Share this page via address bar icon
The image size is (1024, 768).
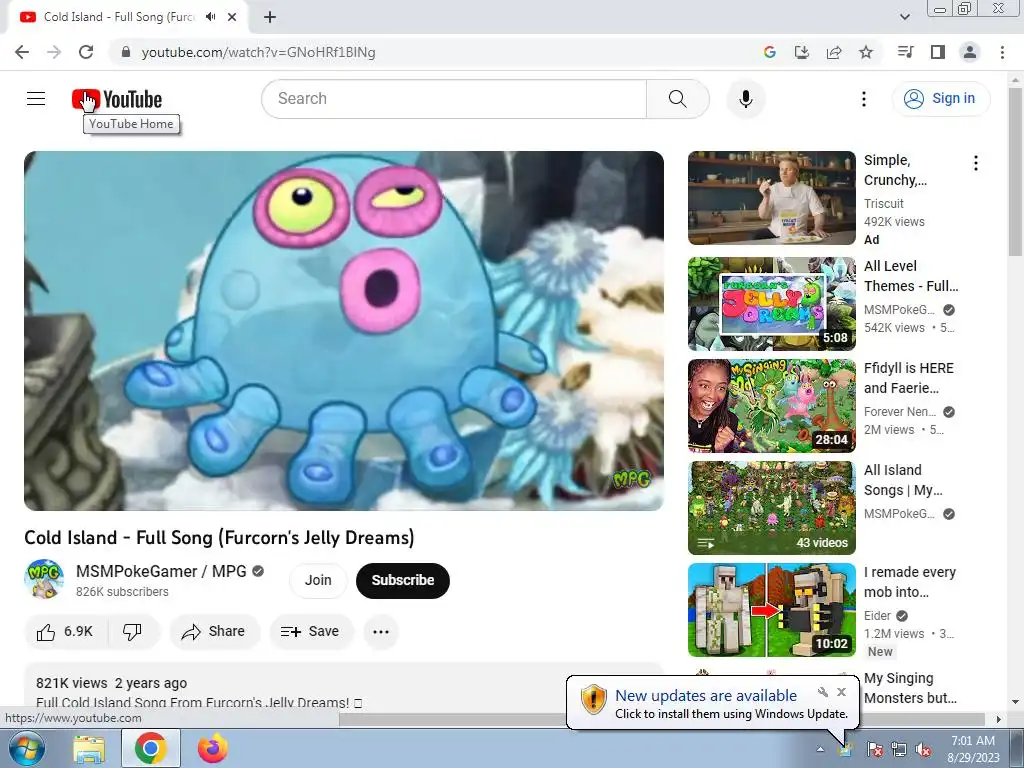833,52
